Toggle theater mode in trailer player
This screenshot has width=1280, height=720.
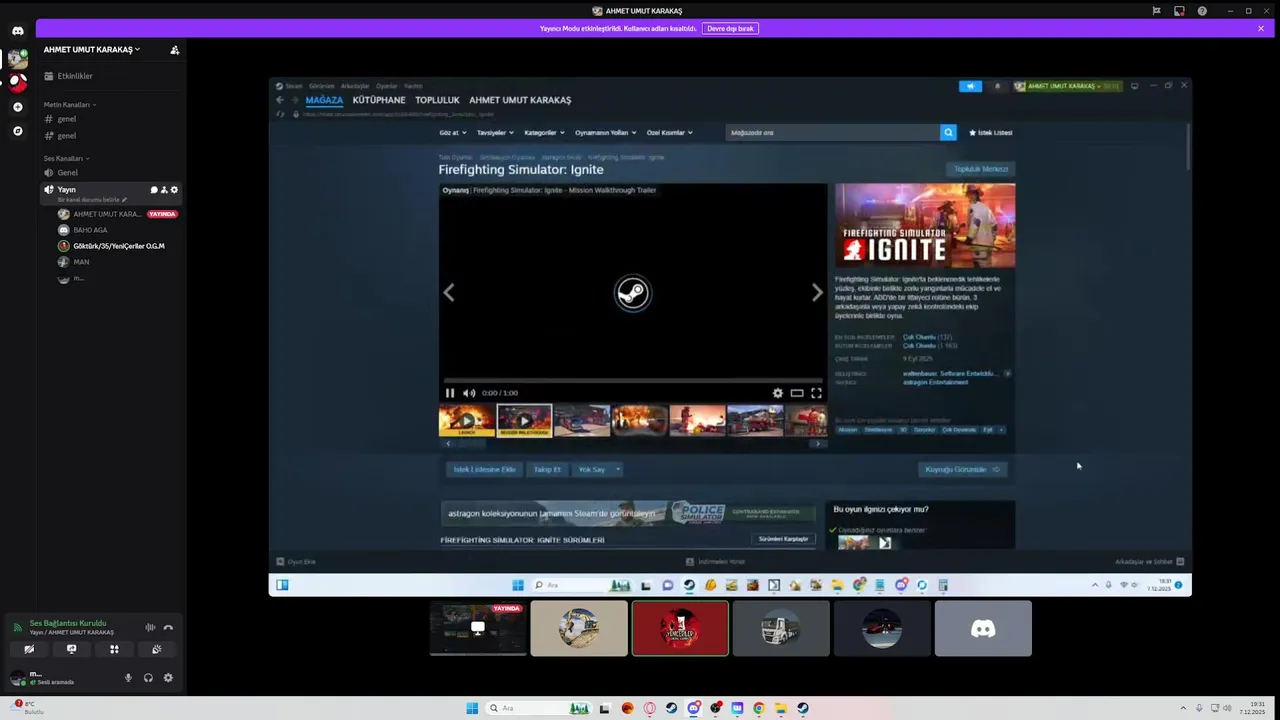(797, 393)
